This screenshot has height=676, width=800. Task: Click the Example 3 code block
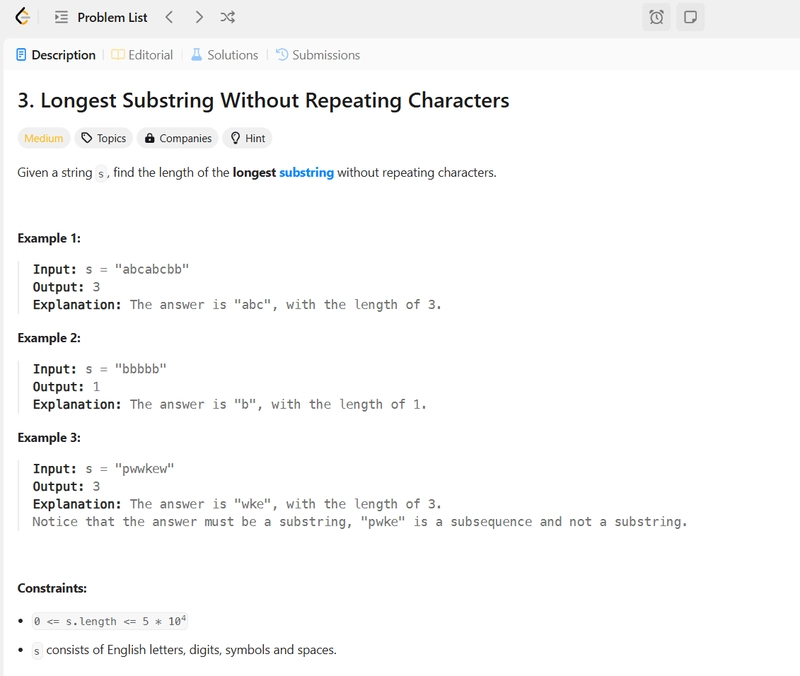359,495
